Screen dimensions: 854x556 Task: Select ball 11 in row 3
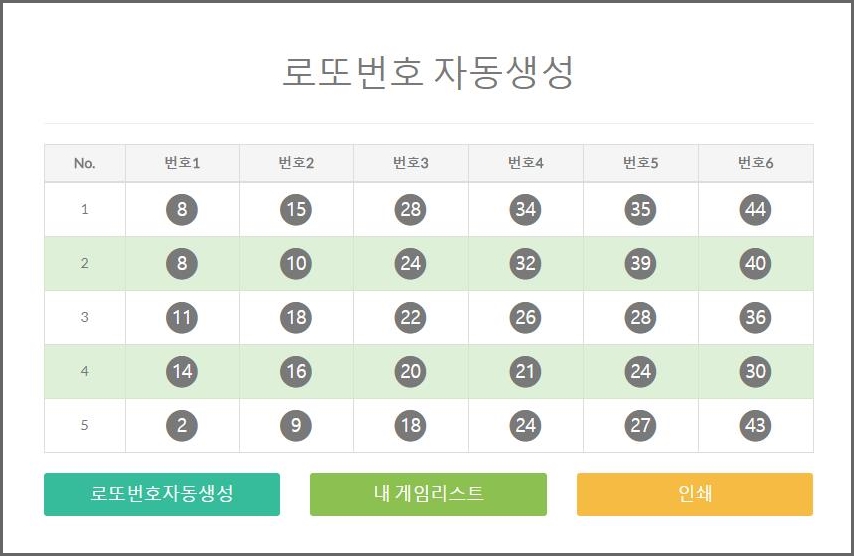coord(182,317)
